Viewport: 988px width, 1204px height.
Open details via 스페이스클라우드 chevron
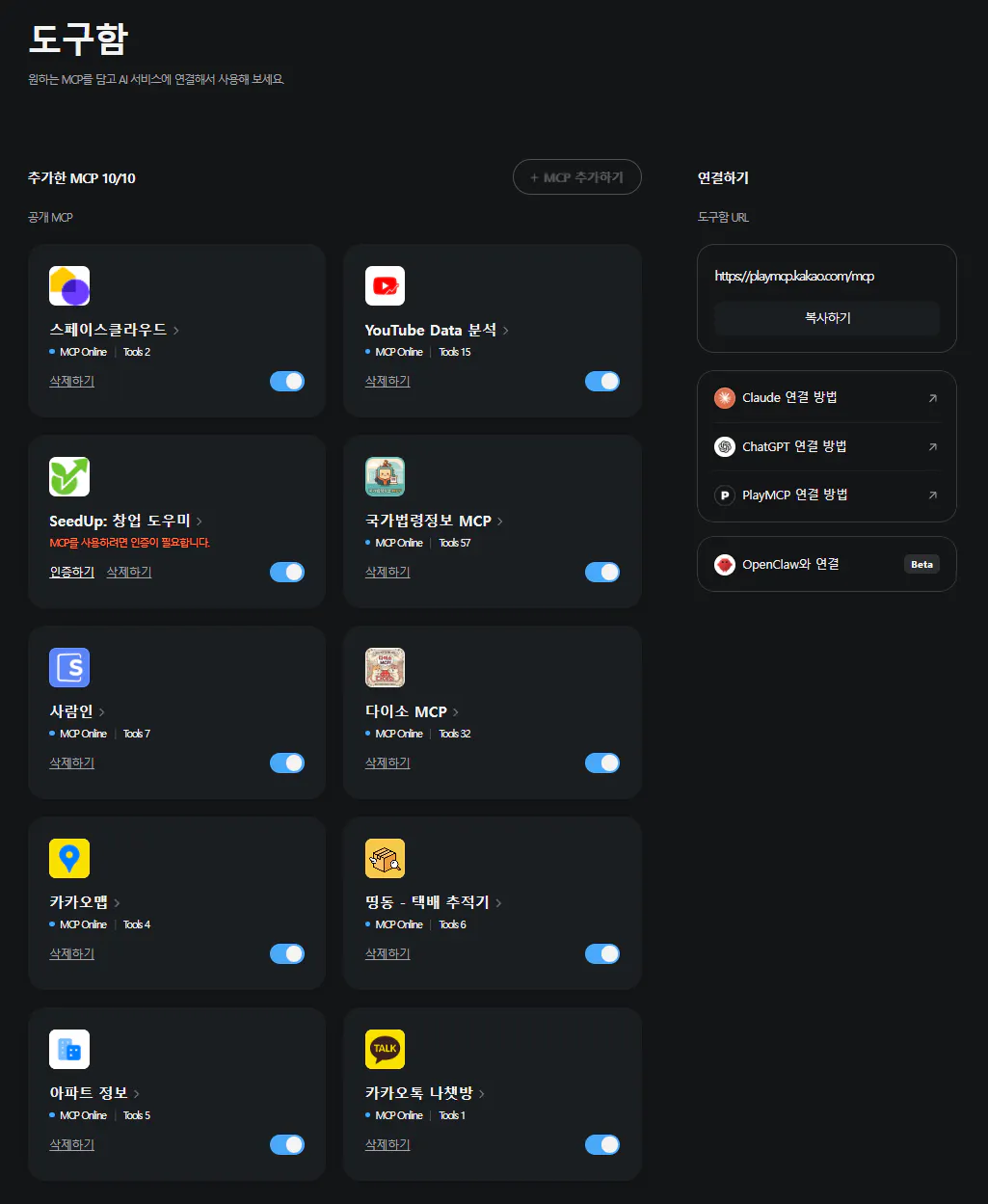pyautogui.click(x=176, y=331)
